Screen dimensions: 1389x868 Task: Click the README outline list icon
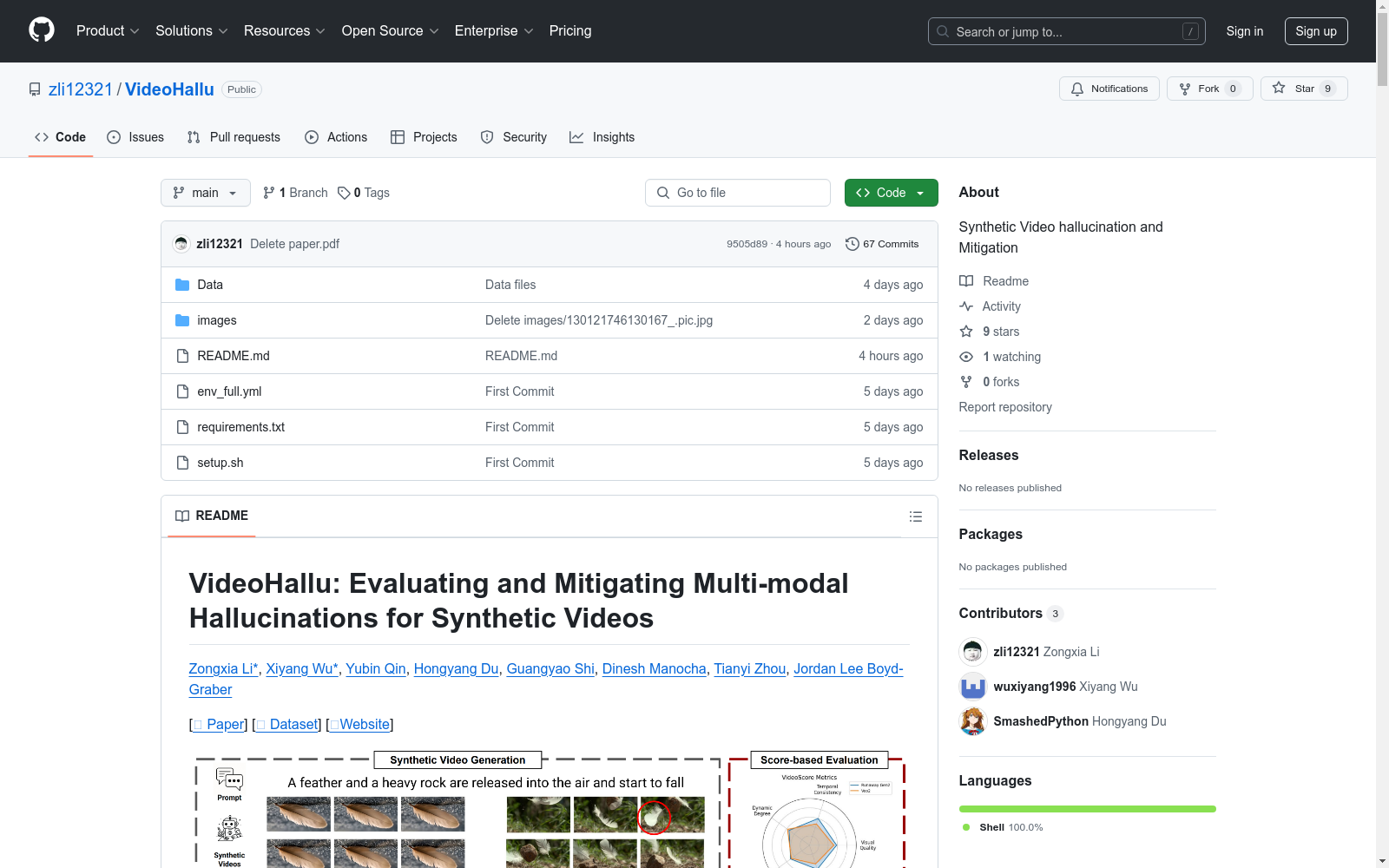point(915,516)
